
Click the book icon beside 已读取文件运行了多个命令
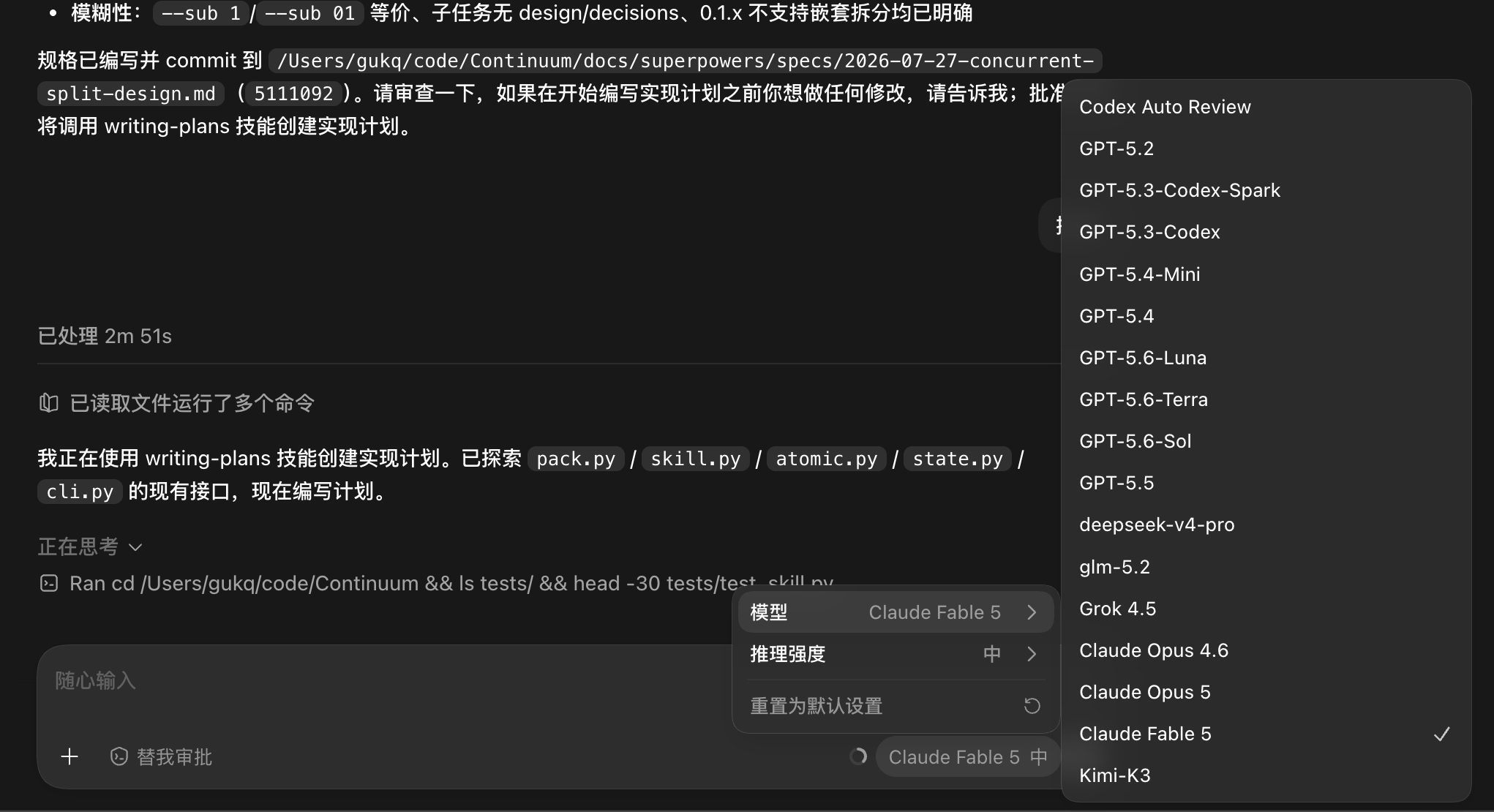(x=49, y=403)
